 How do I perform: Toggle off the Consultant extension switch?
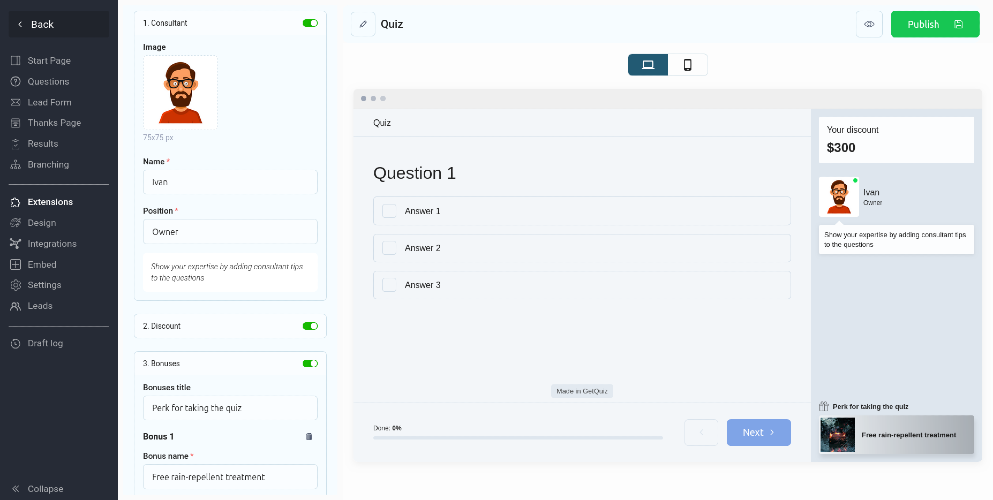coord(310,23)
